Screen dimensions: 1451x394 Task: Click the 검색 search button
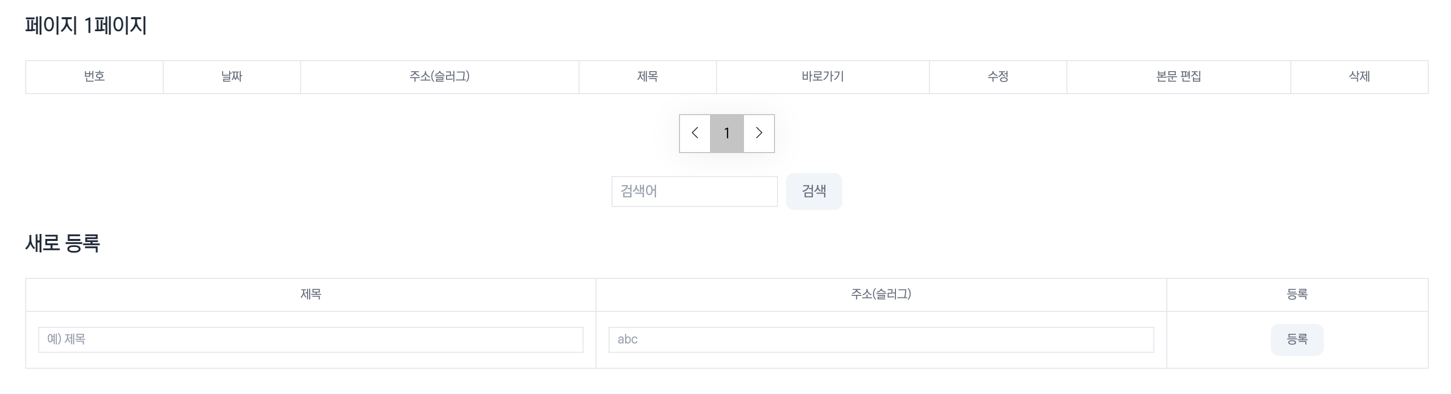click(814, 191)
